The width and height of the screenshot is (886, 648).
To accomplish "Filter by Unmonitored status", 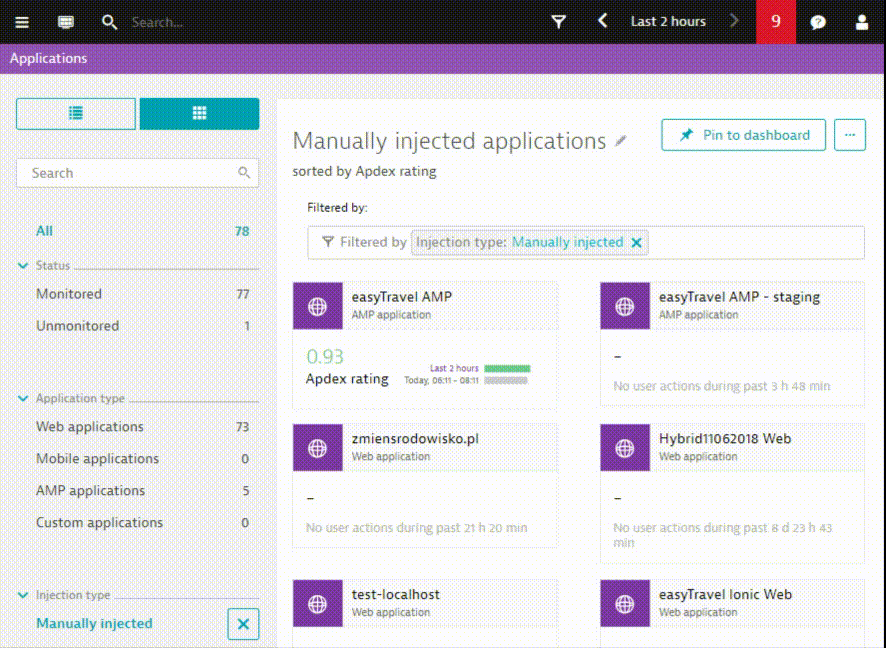I will pyautogui.click(x=77, y=326).
